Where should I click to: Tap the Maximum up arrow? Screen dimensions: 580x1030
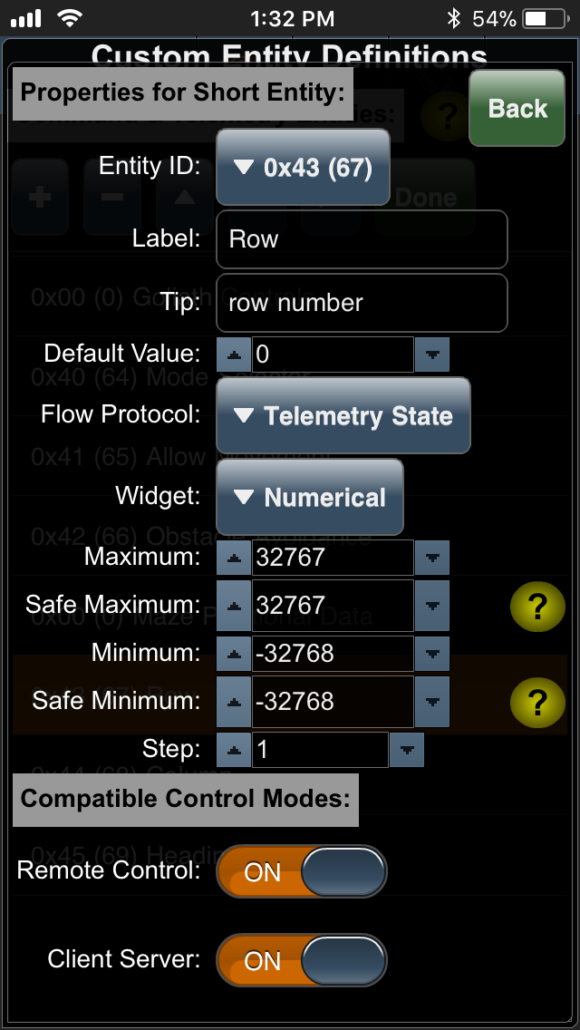[x=234, y=558]
